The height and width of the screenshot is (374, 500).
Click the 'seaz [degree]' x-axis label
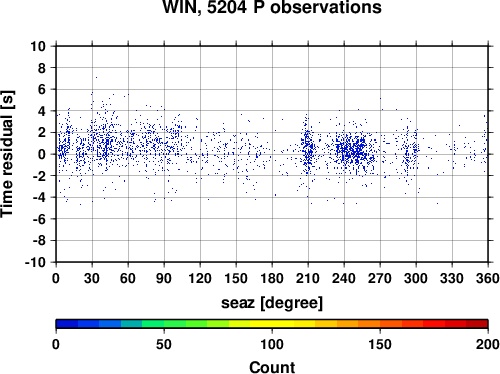(x=272, y=303)
